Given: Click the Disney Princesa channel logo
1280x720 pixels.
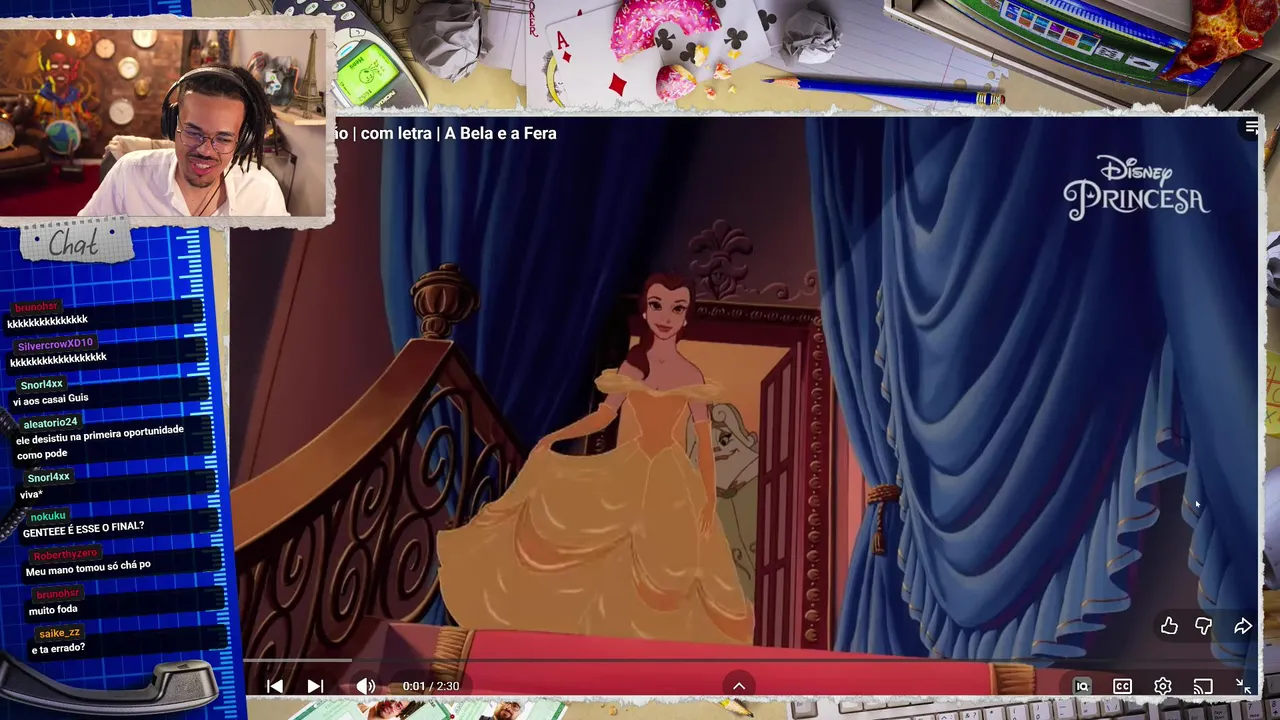Looking at the screenshot, I should pos(1136,187).
